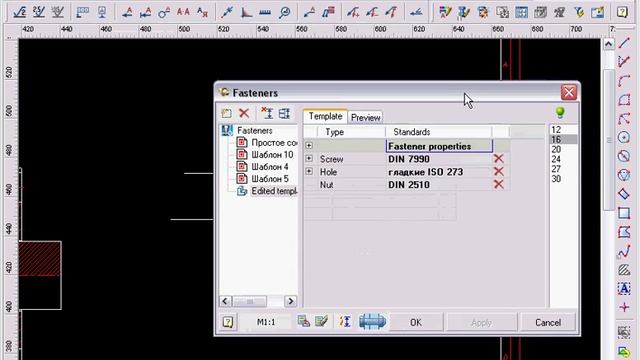Select the rectangle tool in right toolbar
640x360 pixels.
(x=624, y=213)
